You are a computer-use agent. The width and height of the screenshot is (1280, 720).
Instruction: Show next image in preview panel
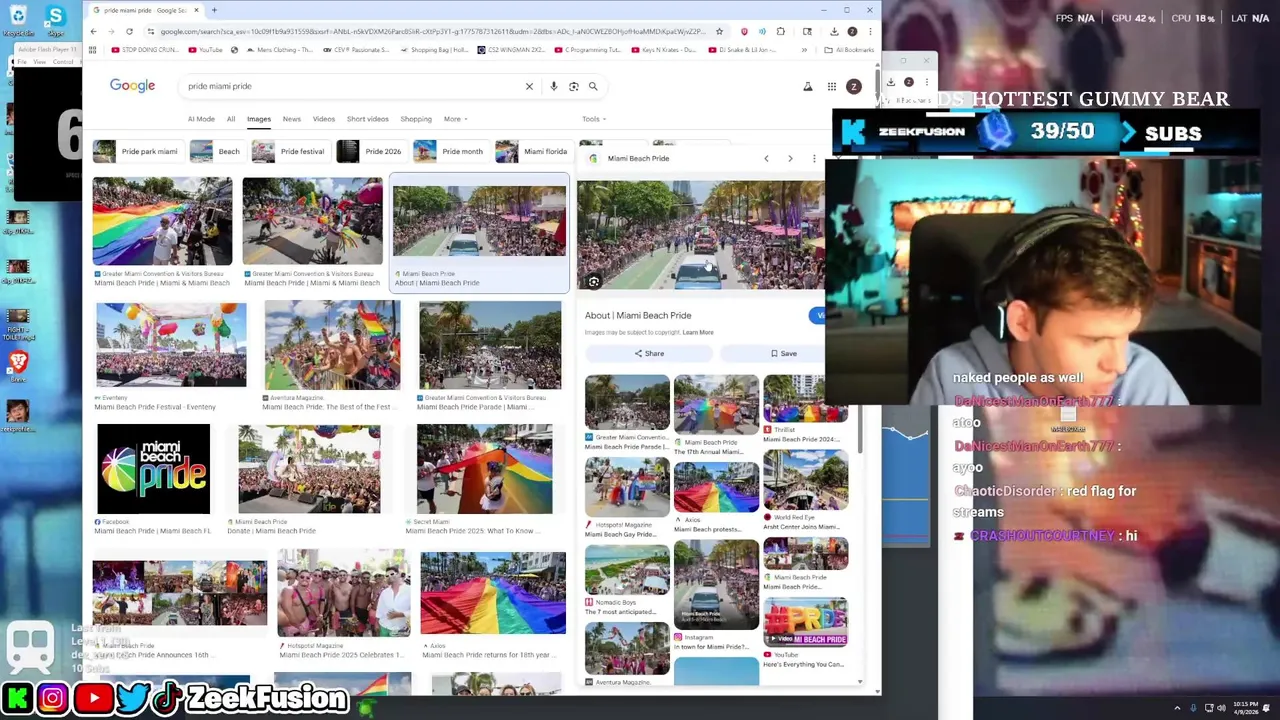coord(790,158)
